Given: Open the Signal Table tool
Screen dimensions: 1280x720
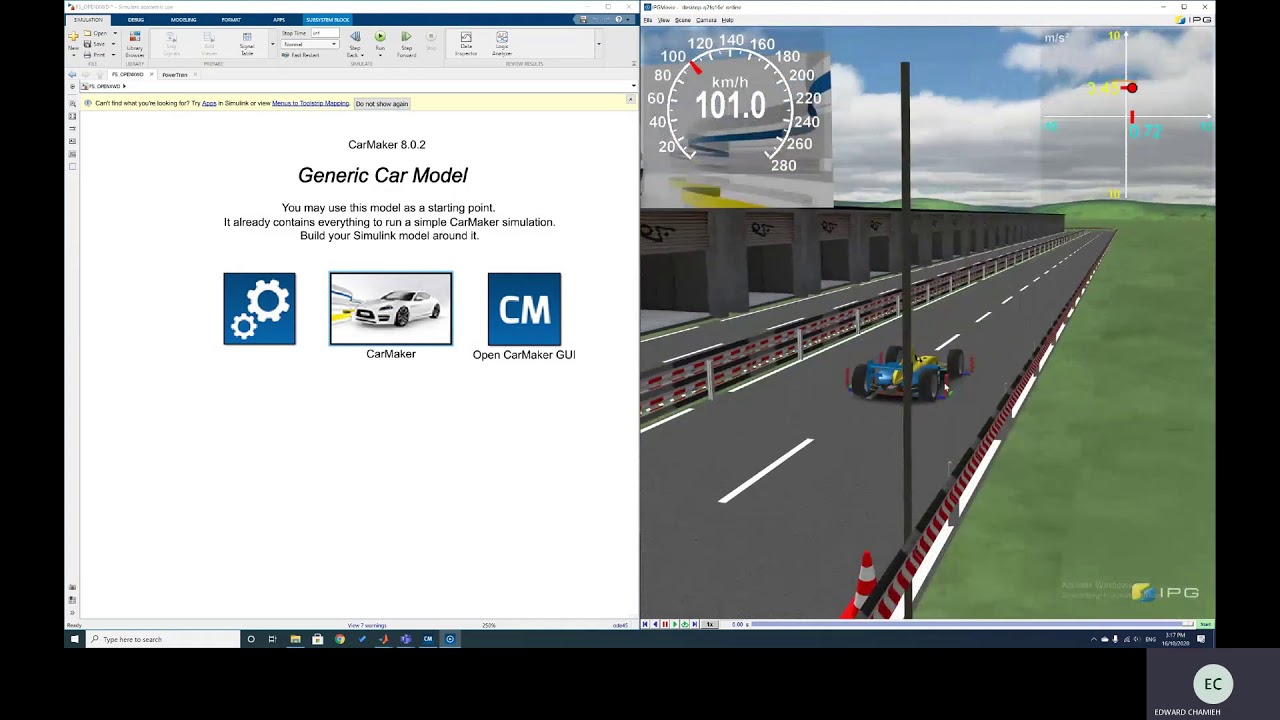Looking at the screenshot, I should coord(247,44).
